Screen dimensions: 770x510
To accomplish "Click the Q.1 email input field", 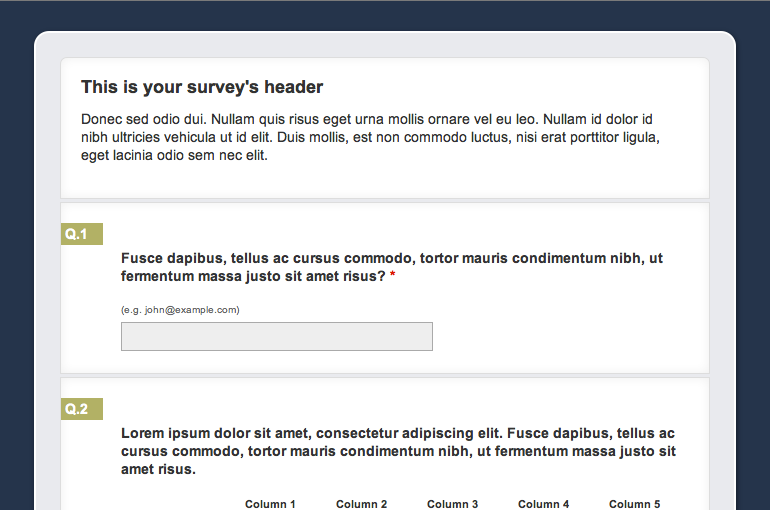I will point(276,337).
